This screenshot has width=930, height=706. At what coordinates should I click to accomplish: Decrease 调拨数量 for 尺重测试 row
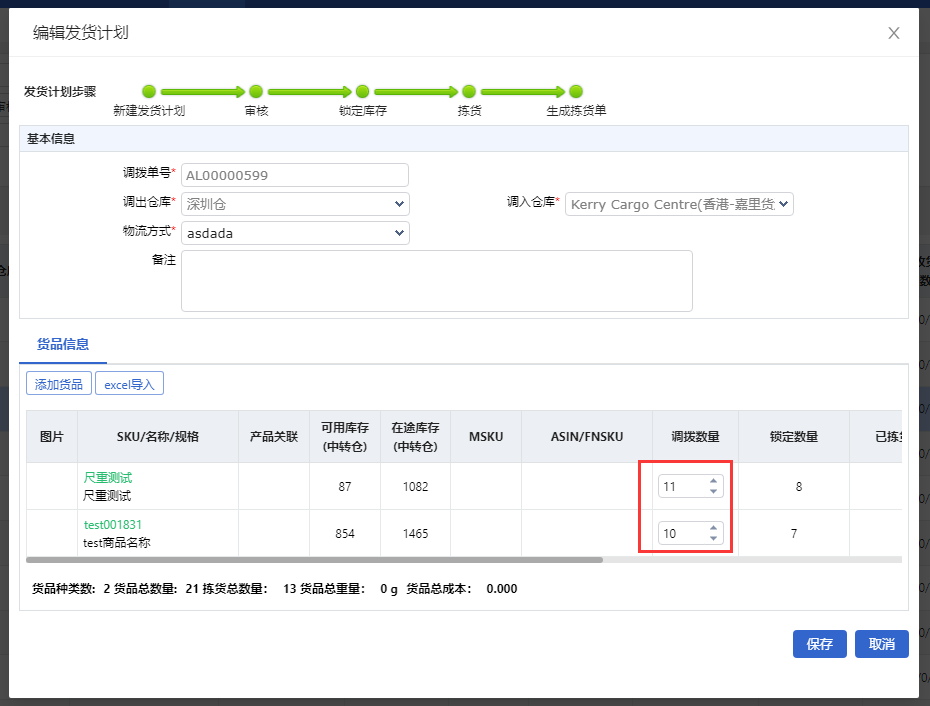[713, 492]
